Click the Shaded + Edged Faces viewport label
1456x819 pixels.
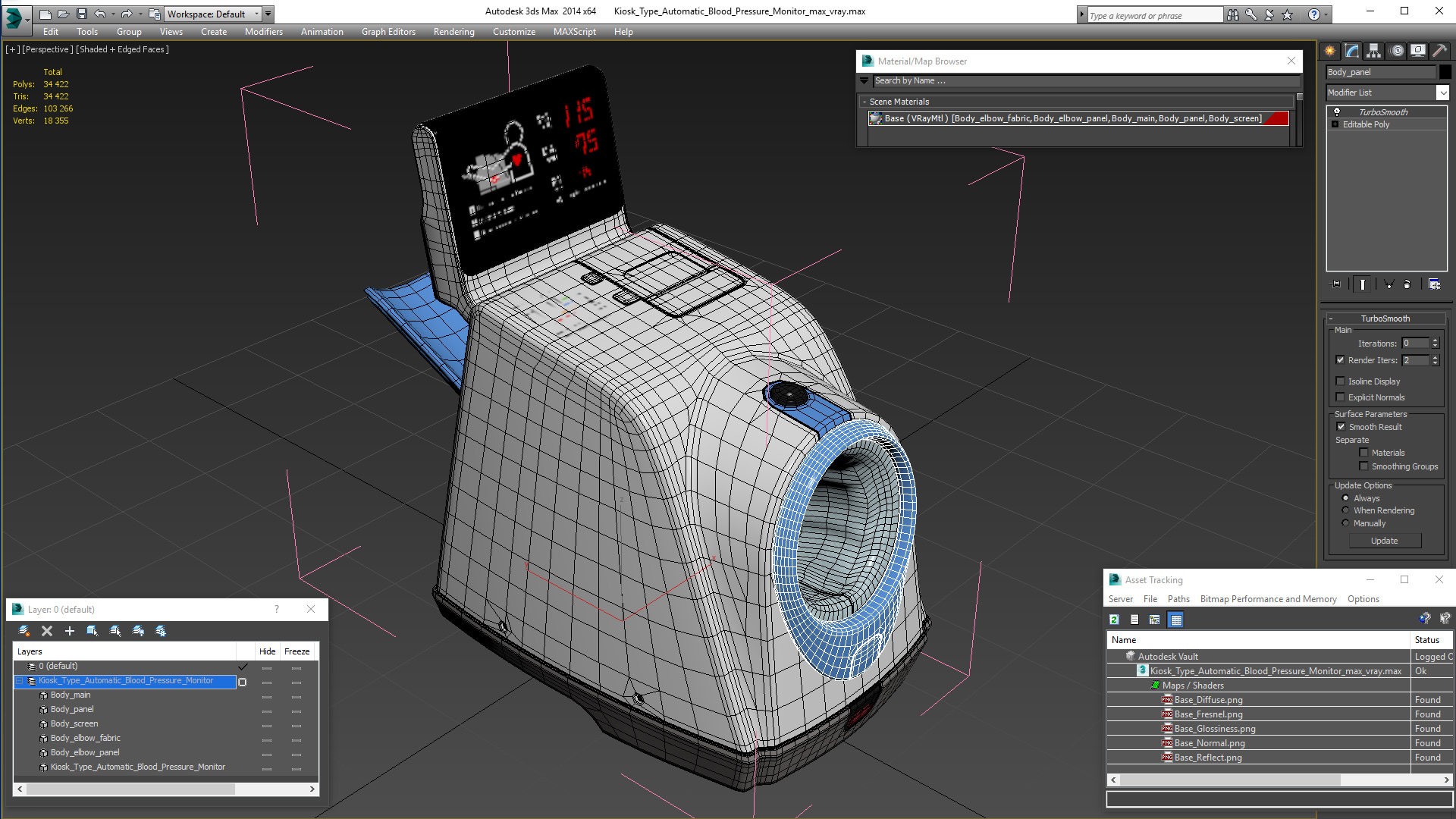click(x=123, y=49)
